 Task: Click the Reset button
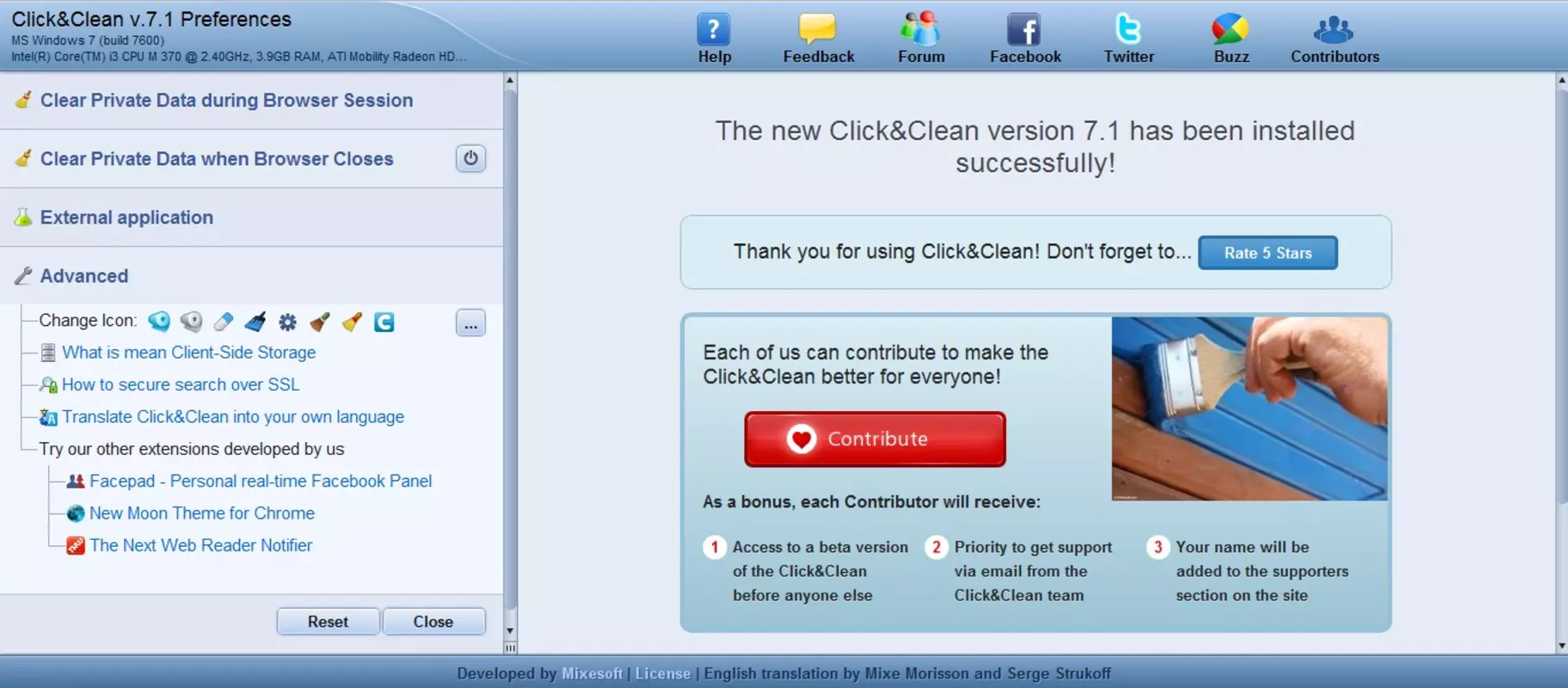click(x=328, y=622)
